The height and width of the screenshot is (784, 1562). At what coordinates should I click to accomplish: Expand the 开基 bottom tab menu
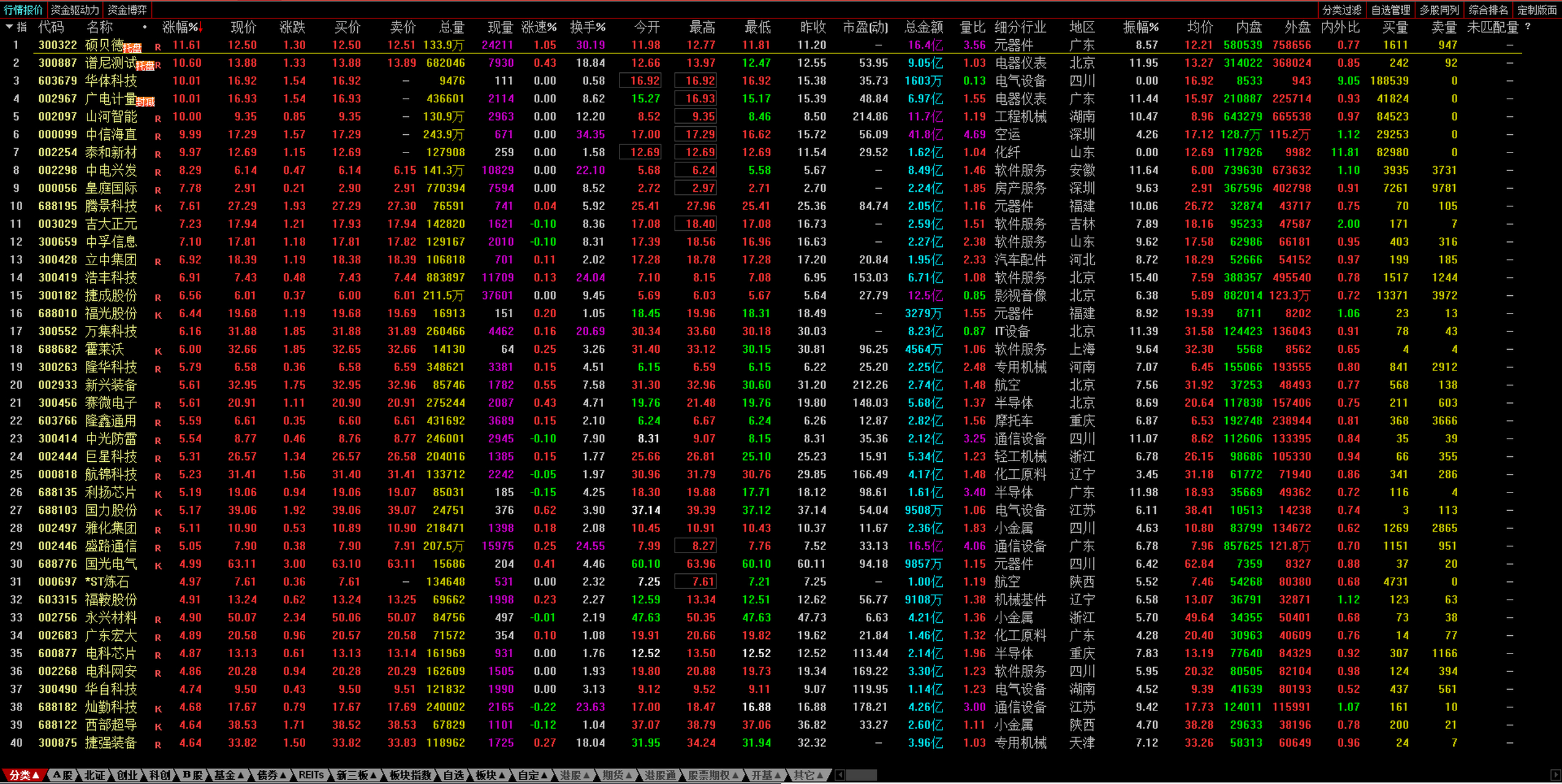(766, 775)
